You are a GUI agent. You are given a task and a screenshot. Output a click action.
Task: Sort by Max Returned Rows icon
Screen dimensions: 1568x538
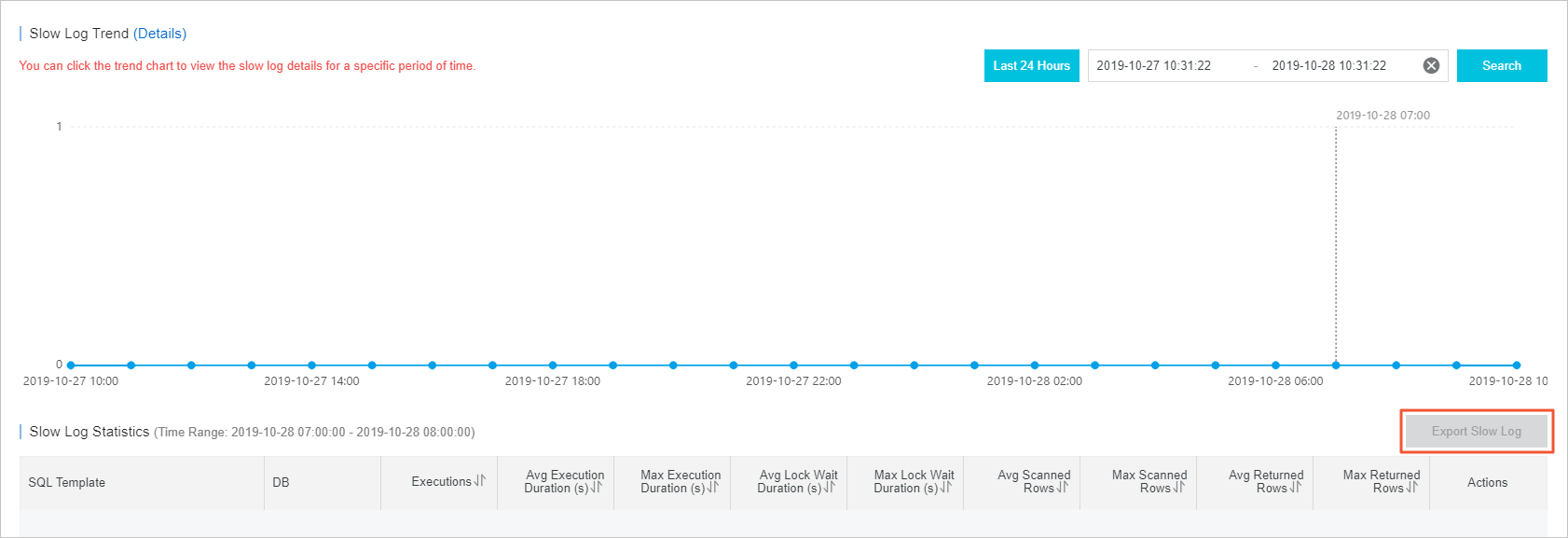(x=1411, y=488)
